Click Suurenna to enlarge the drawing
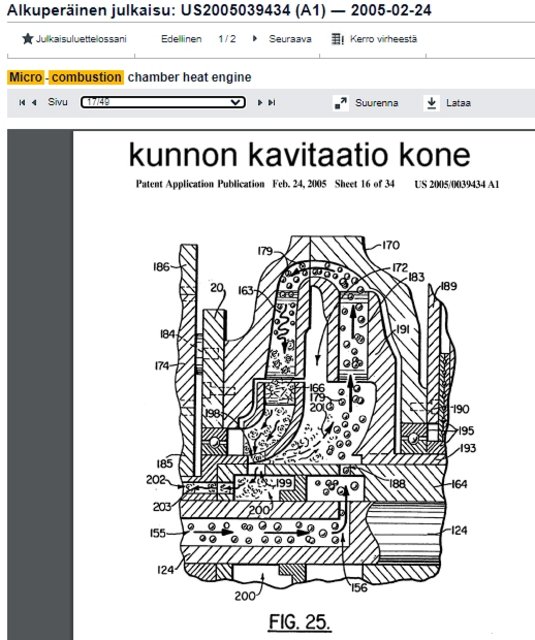Viewport: 535px width, 640px height. pyautogui.click(x=376, y=103)
